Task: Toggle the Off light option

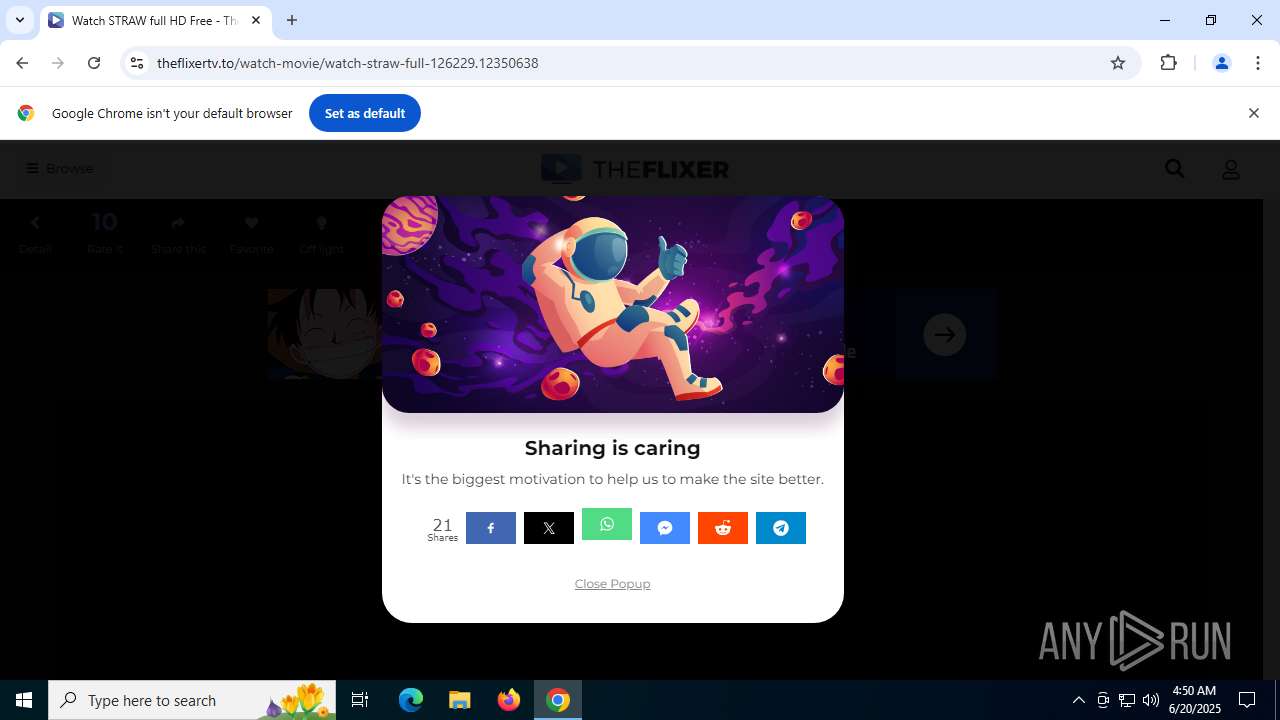Action: [x=321, y=235]
